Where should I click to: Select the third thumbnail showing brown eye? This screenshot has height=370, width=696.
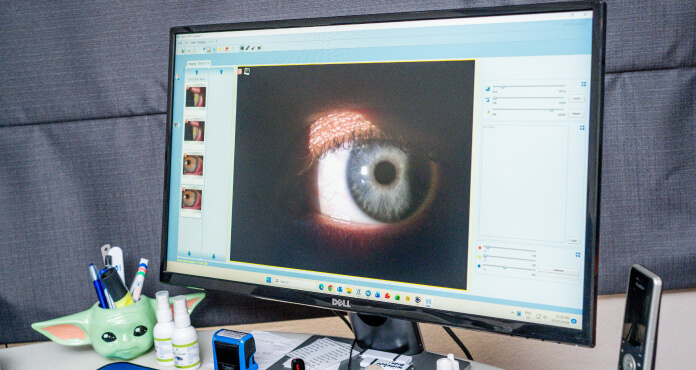click(x=193, y=165)
